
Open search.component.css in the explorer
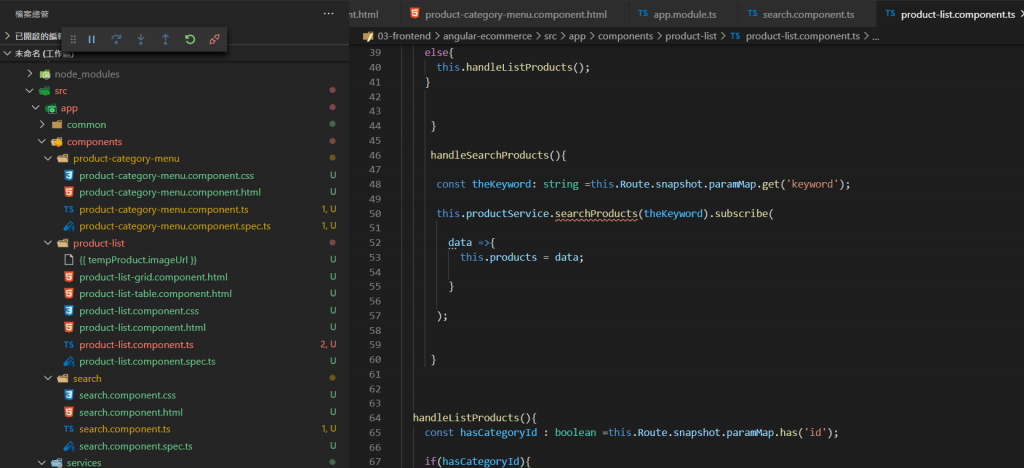click(127, 396)
